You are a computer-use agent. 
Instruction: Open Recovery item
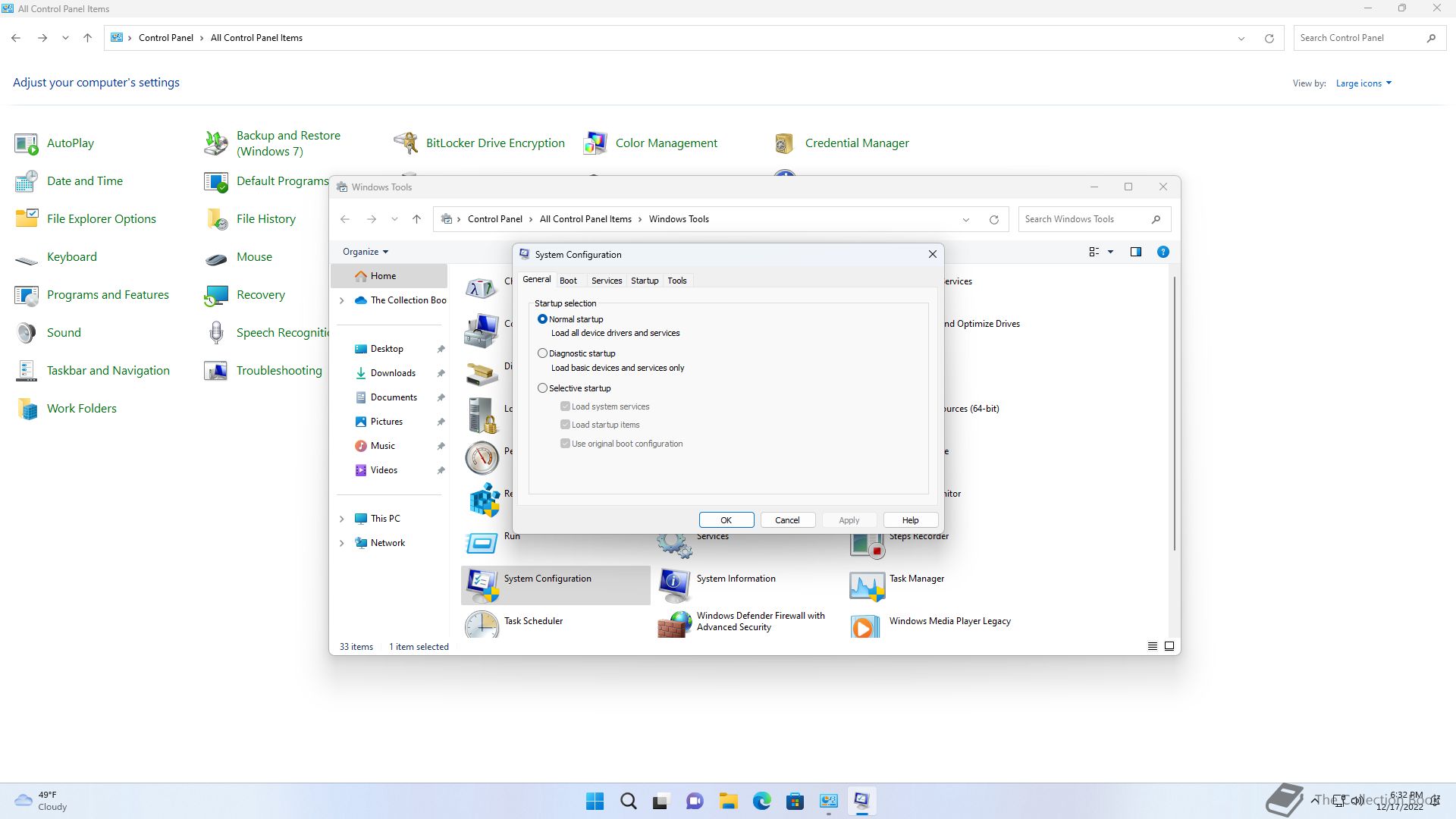coord(244,295)
